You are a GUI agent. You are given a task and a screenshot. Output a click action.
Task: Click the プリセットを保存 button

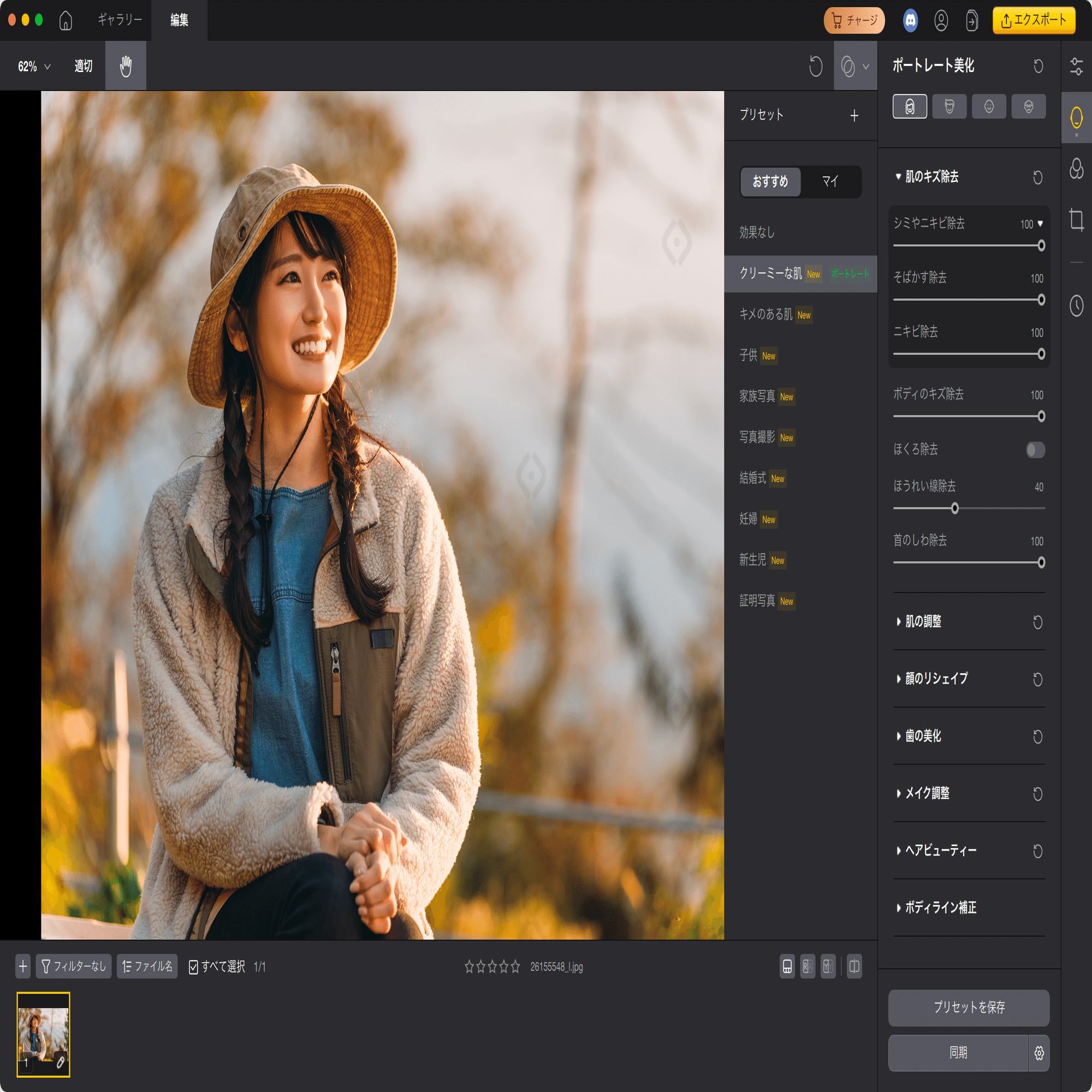click(x=968, y=1008)
